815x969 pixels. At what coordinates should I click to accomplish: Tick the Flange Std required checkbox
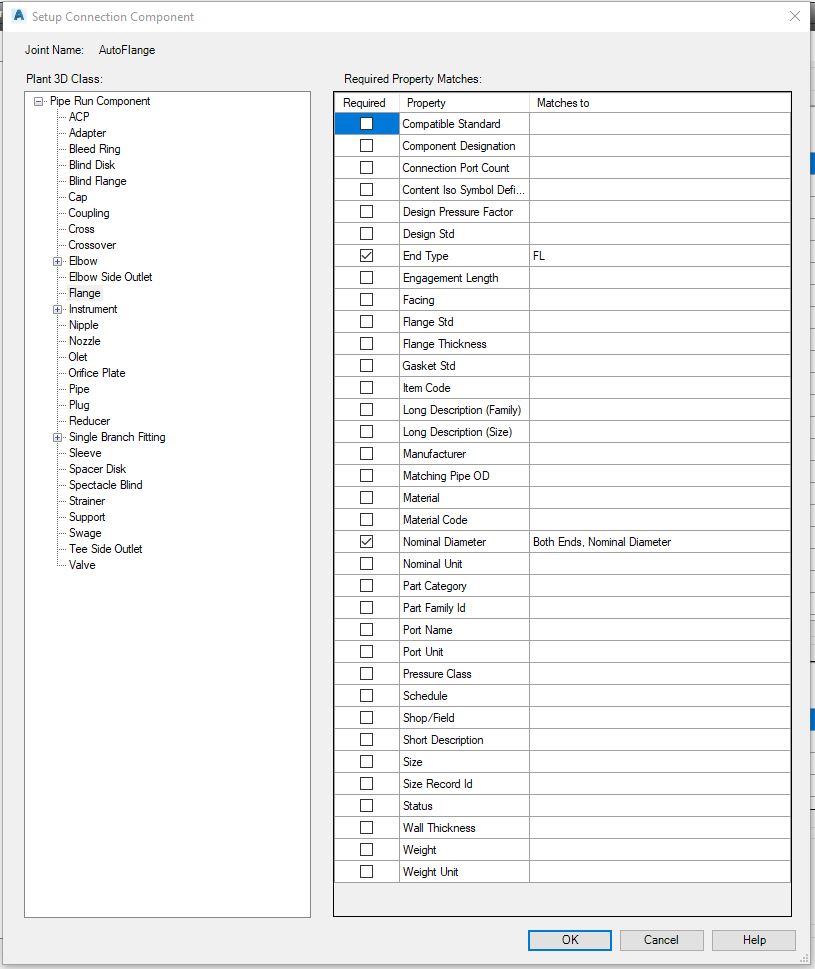click(366, 321)
